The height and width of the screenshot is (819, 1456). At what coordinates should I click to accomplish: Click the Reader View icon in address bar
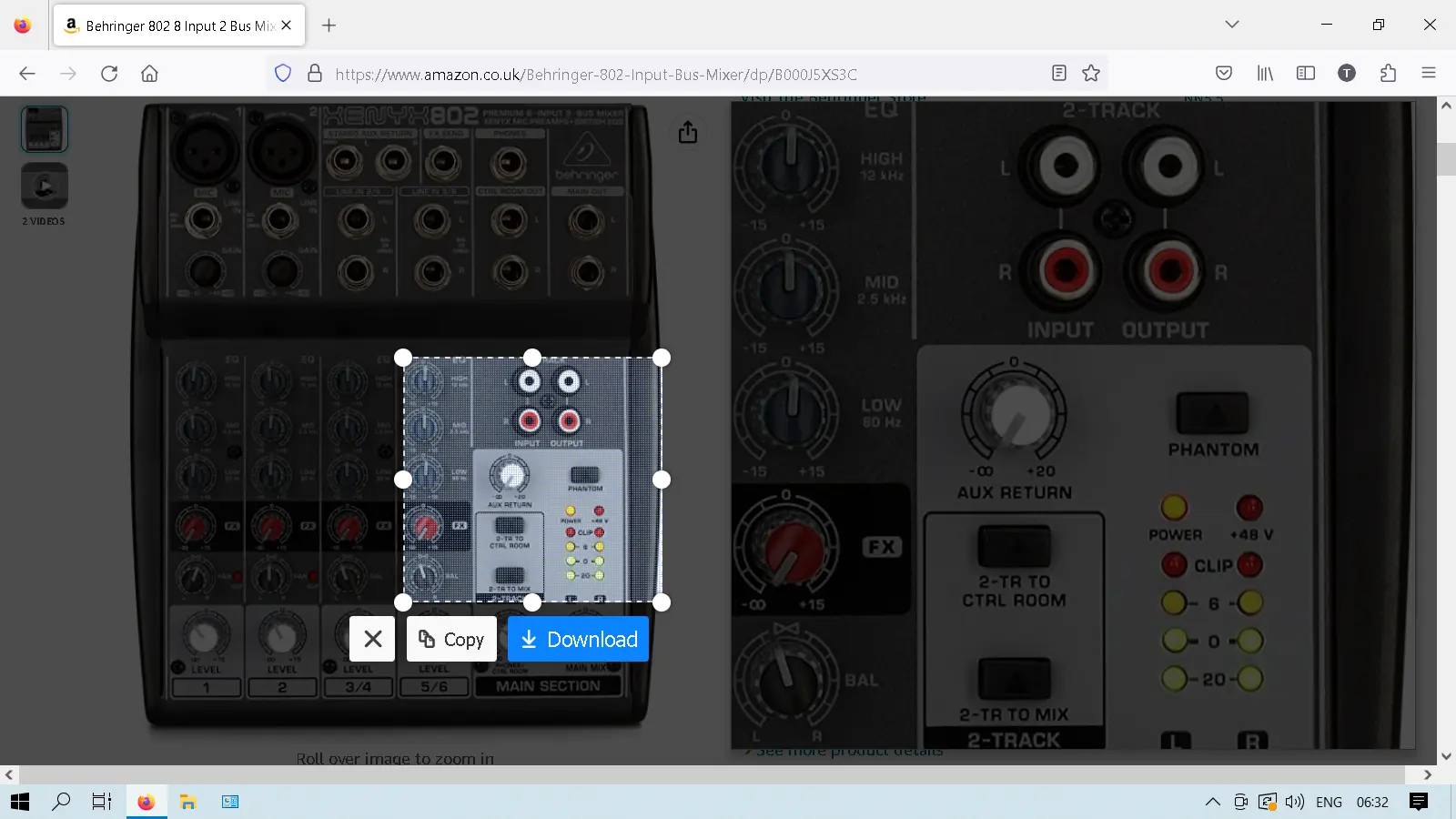point(1058,74)
